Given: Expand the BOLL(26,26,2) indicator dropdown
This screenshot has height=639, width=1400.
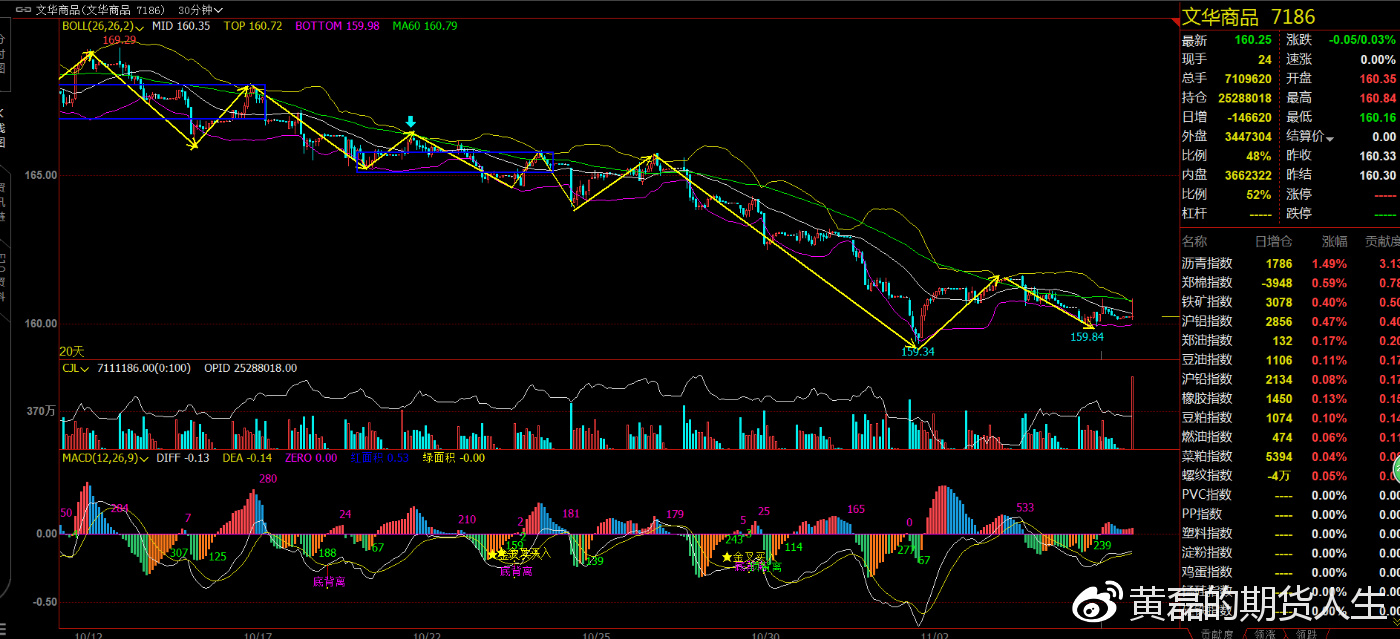Looking at the screenshot, I should [x=102, y=26].
